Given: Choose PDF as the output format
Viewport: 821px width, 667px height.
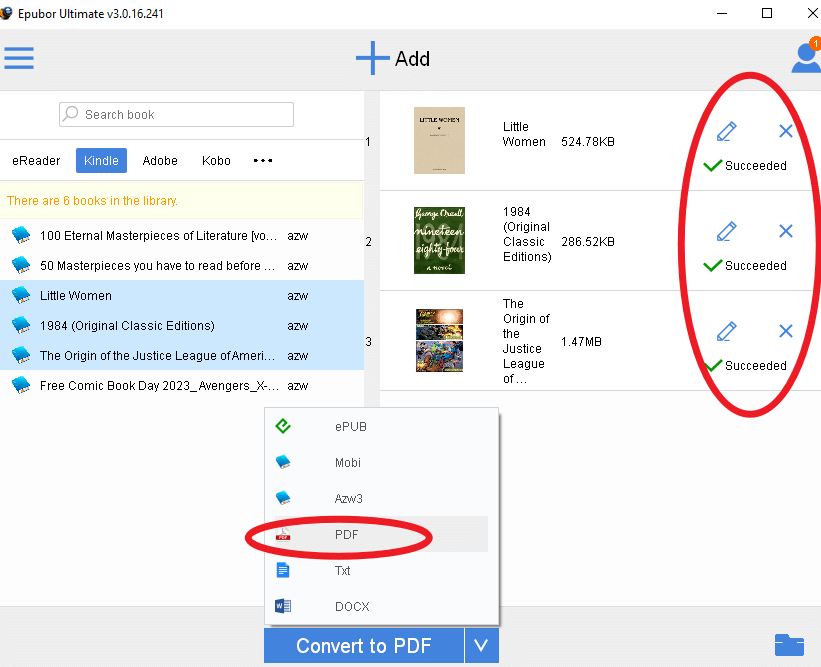Looking at the screenshot, I should [x=381, y=534].
